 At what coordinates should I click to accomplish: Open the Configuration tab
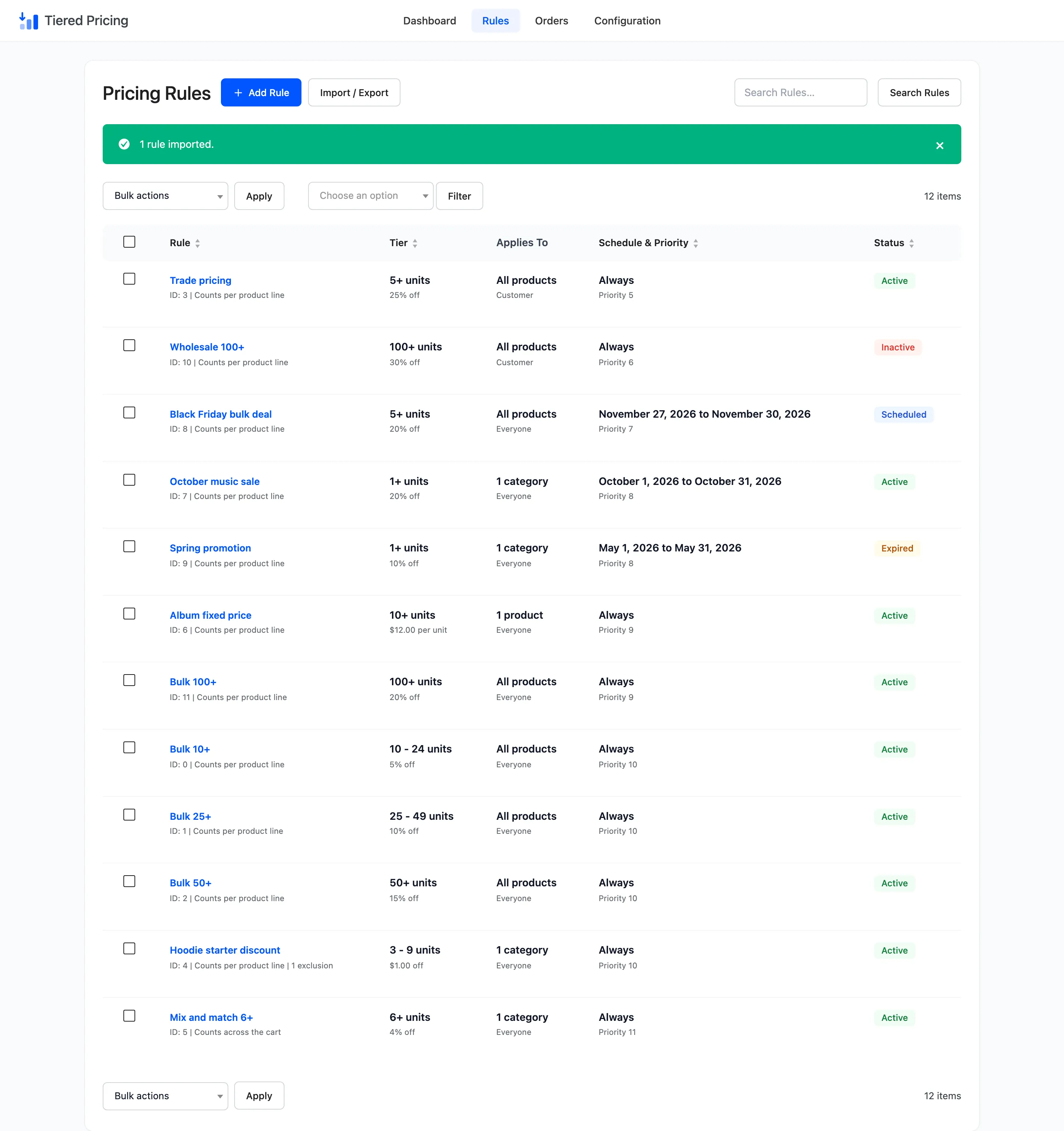click(627, 21)
